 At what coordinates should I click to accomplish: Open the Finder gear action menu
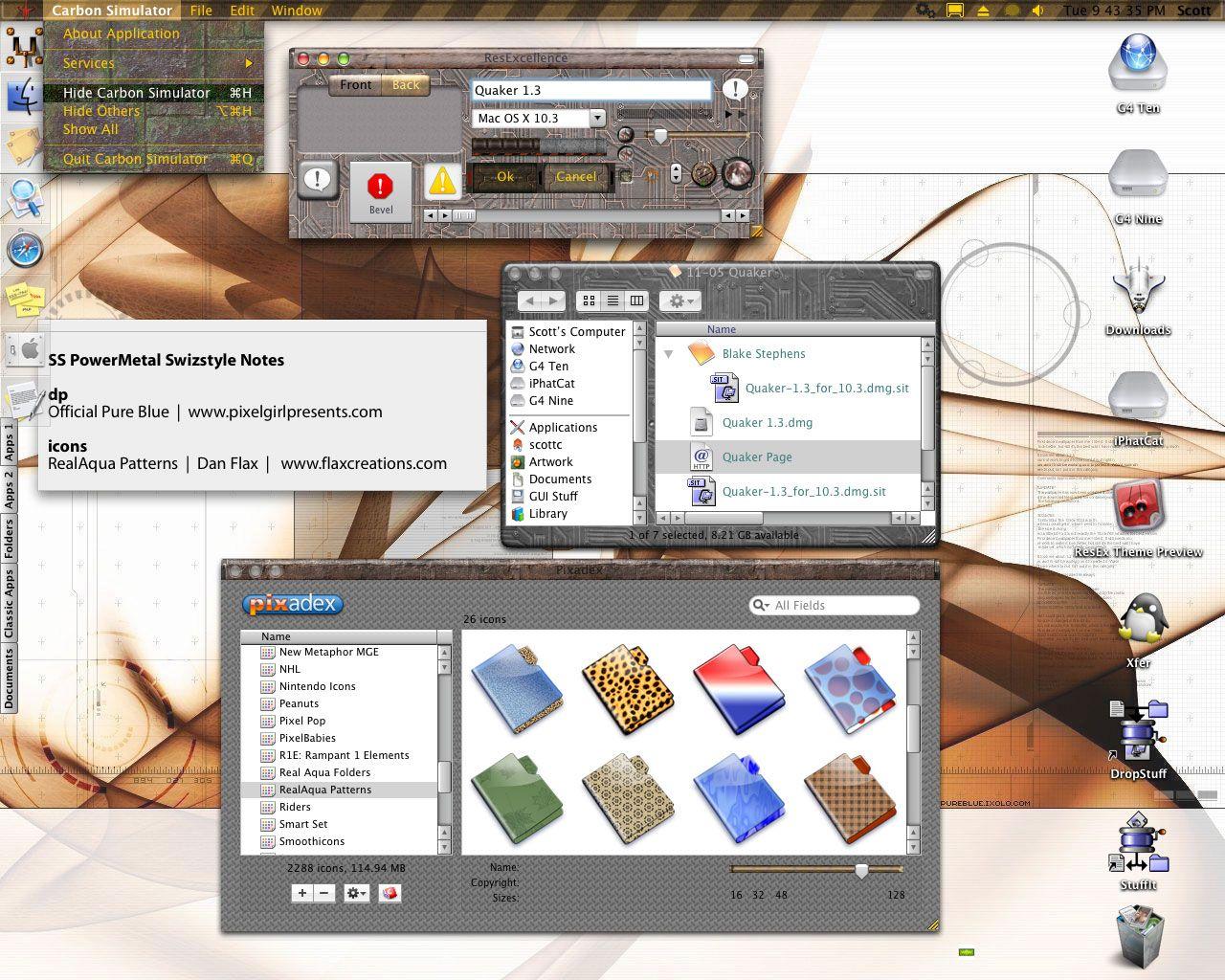pyautogui.click(x=680, y=301)
